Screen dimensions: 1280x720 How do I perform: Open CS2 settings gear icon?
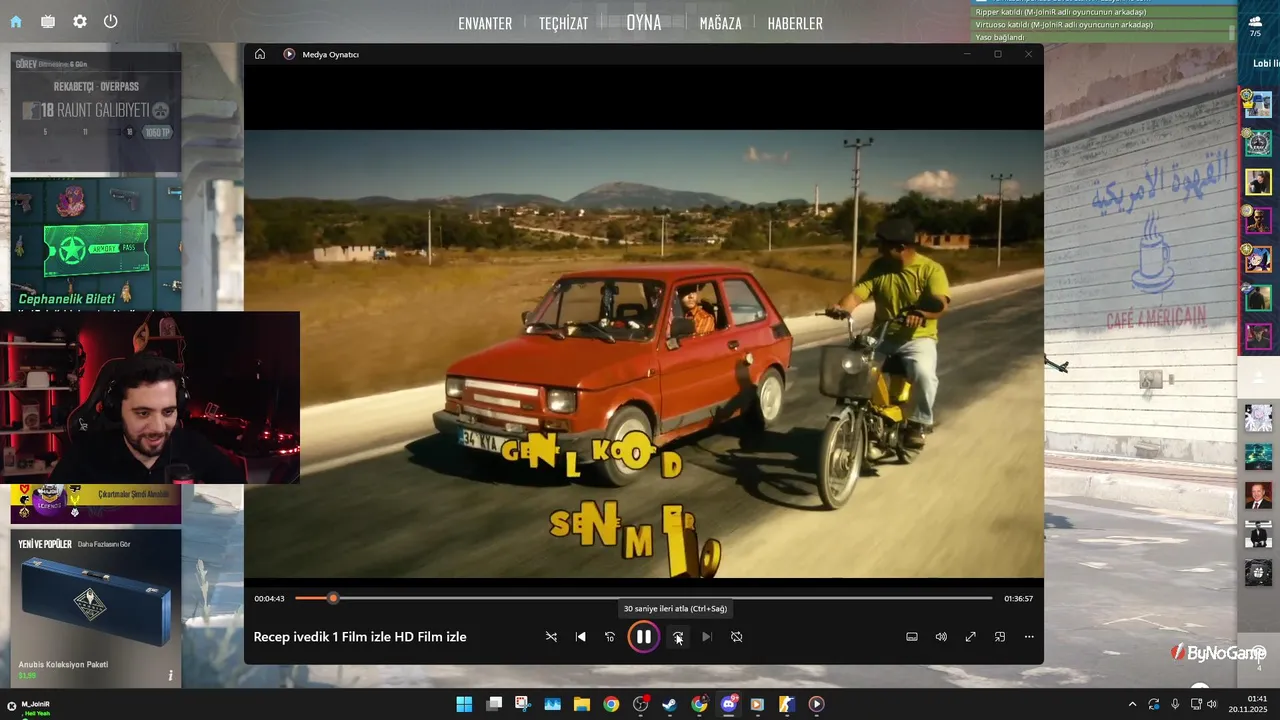pyautogui.click(x=80, y=21)
